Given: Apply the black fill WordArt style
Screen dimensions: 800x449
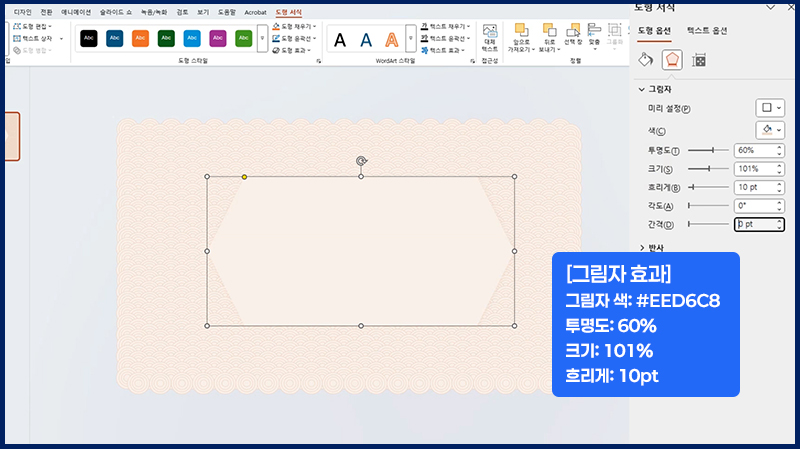Looking at the screenshot, I should click(340, 39).
